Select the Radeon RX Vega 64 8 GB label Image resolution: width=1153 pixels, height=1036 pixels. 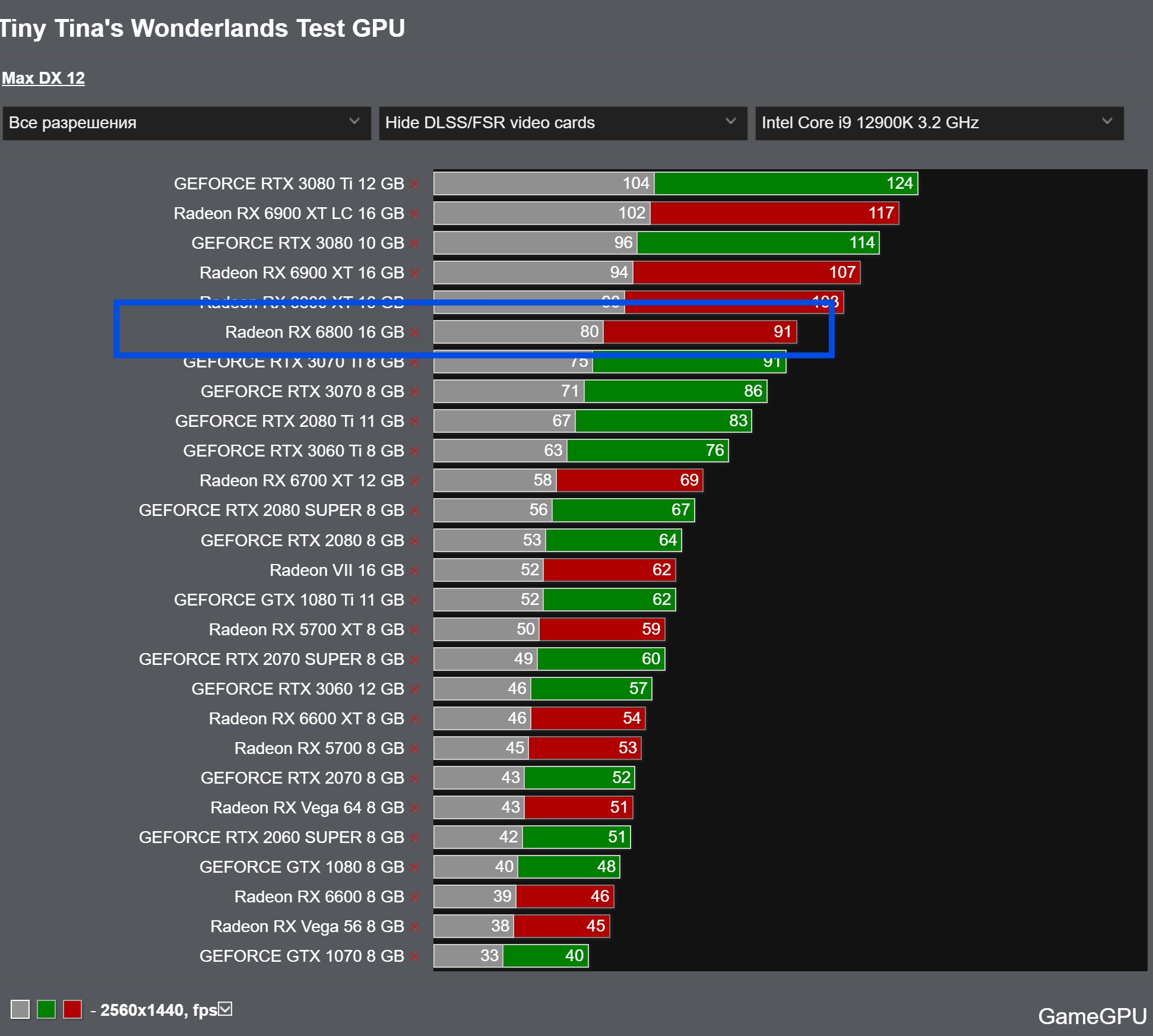(x=307, y=808)
